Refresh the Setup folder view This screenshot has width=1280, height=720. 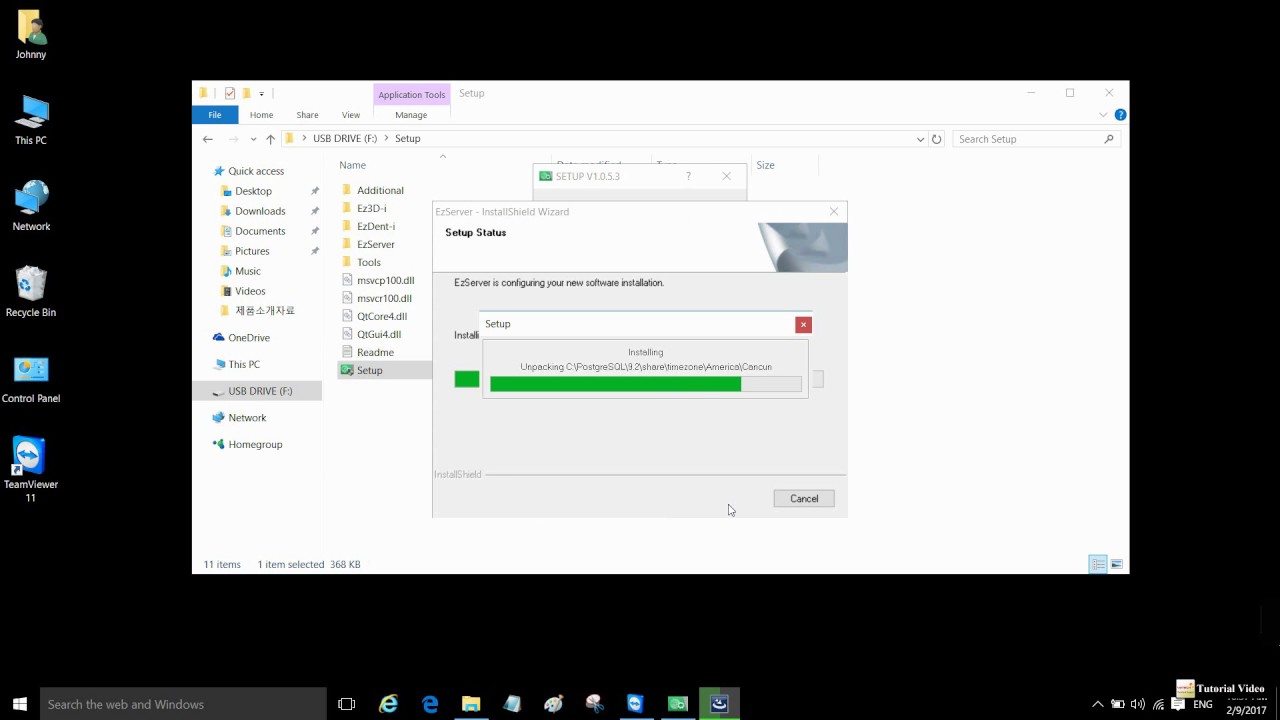pyautogui.click(x=936, y=139)
